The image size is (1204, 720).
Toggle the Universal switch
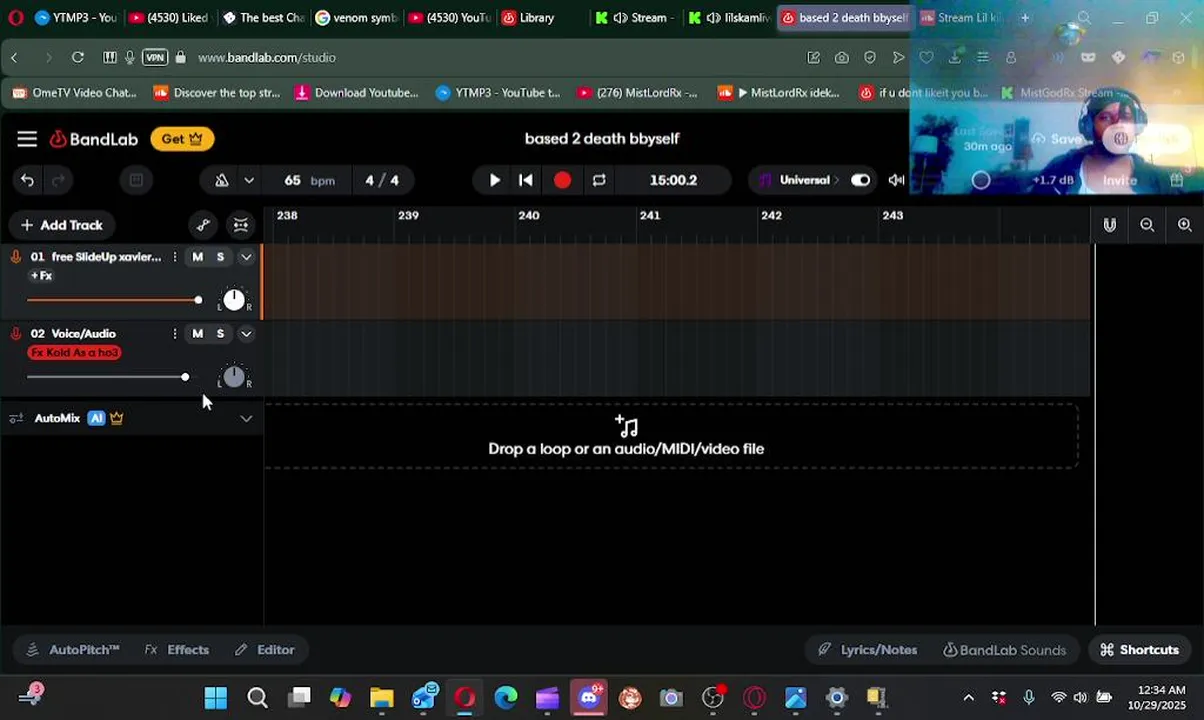860,180
